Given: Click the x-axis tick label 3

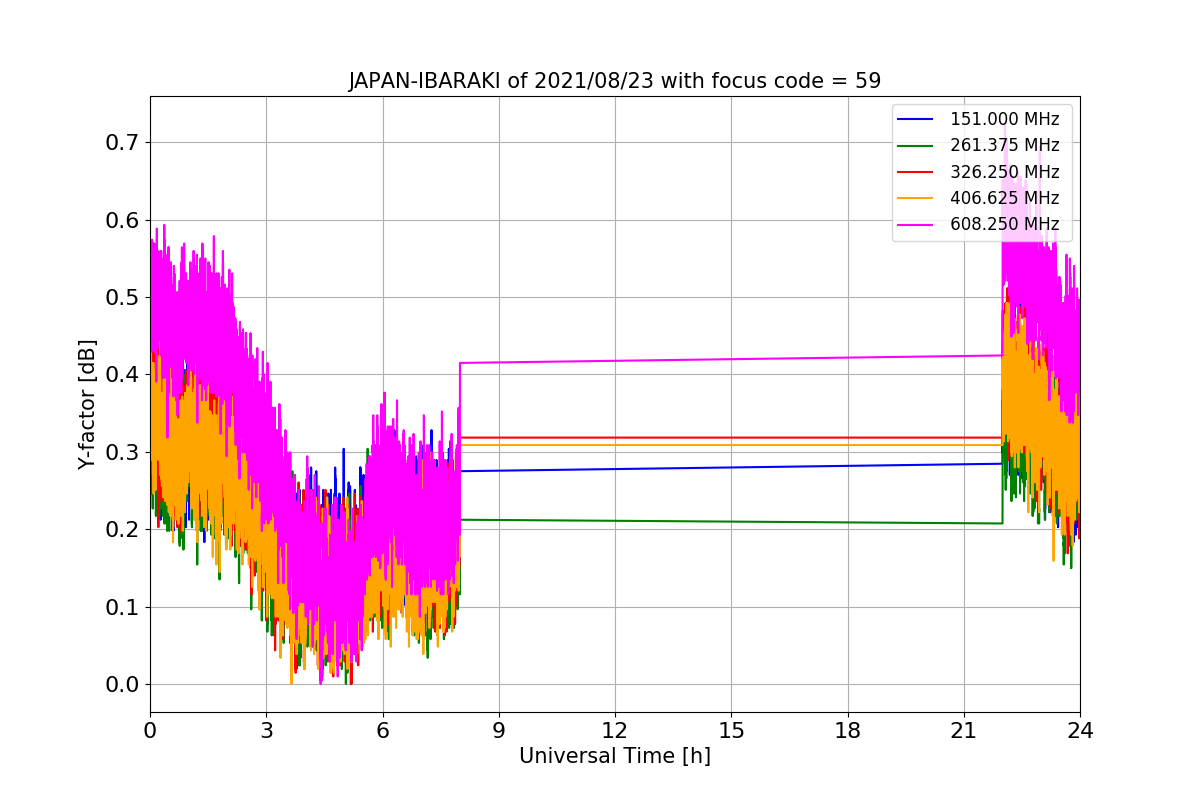Looking at the screenshot, I should tap(266, 731).
